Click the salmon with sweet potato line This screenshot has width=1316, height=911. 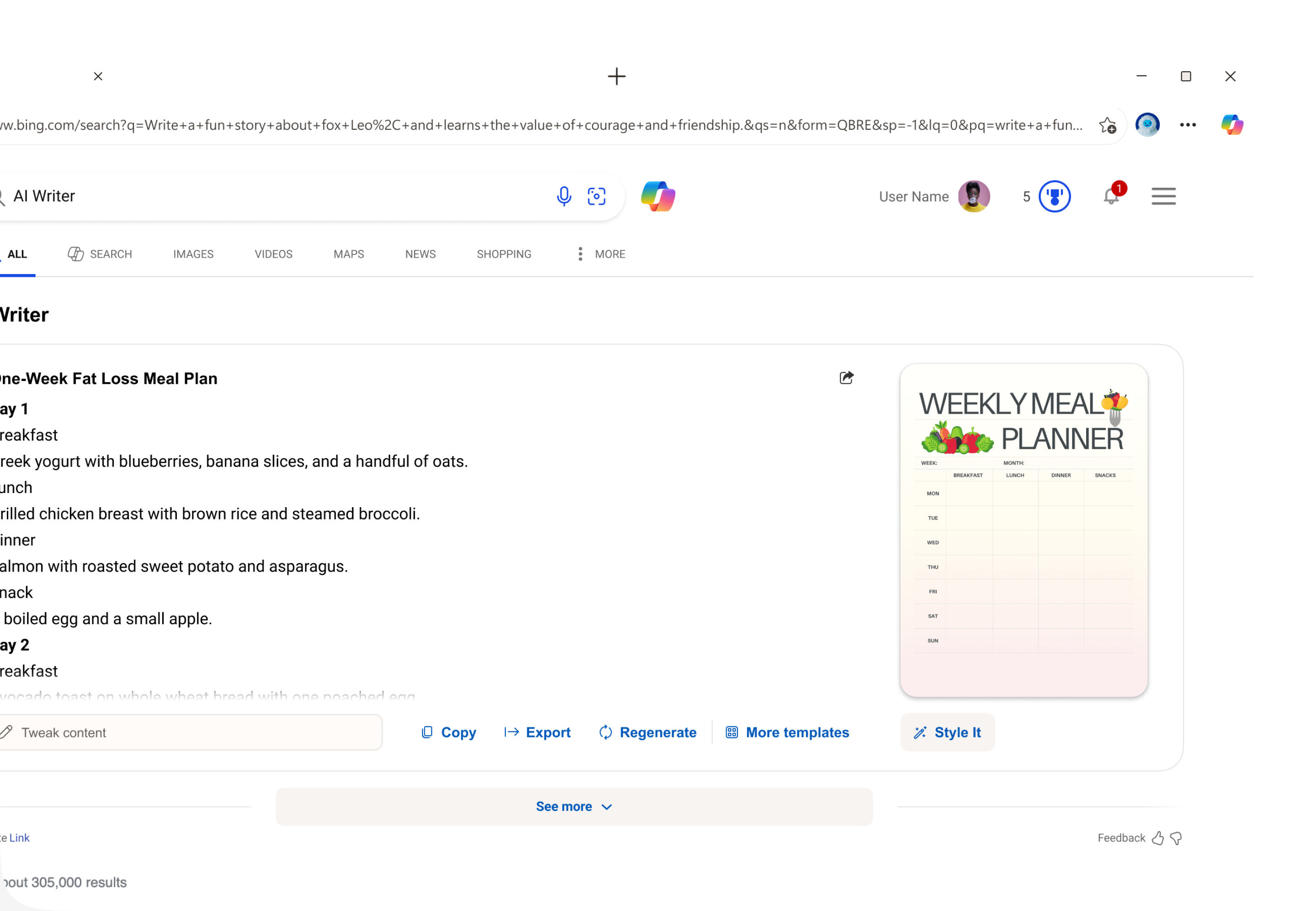pyautogui.click(x=174, y=566)
